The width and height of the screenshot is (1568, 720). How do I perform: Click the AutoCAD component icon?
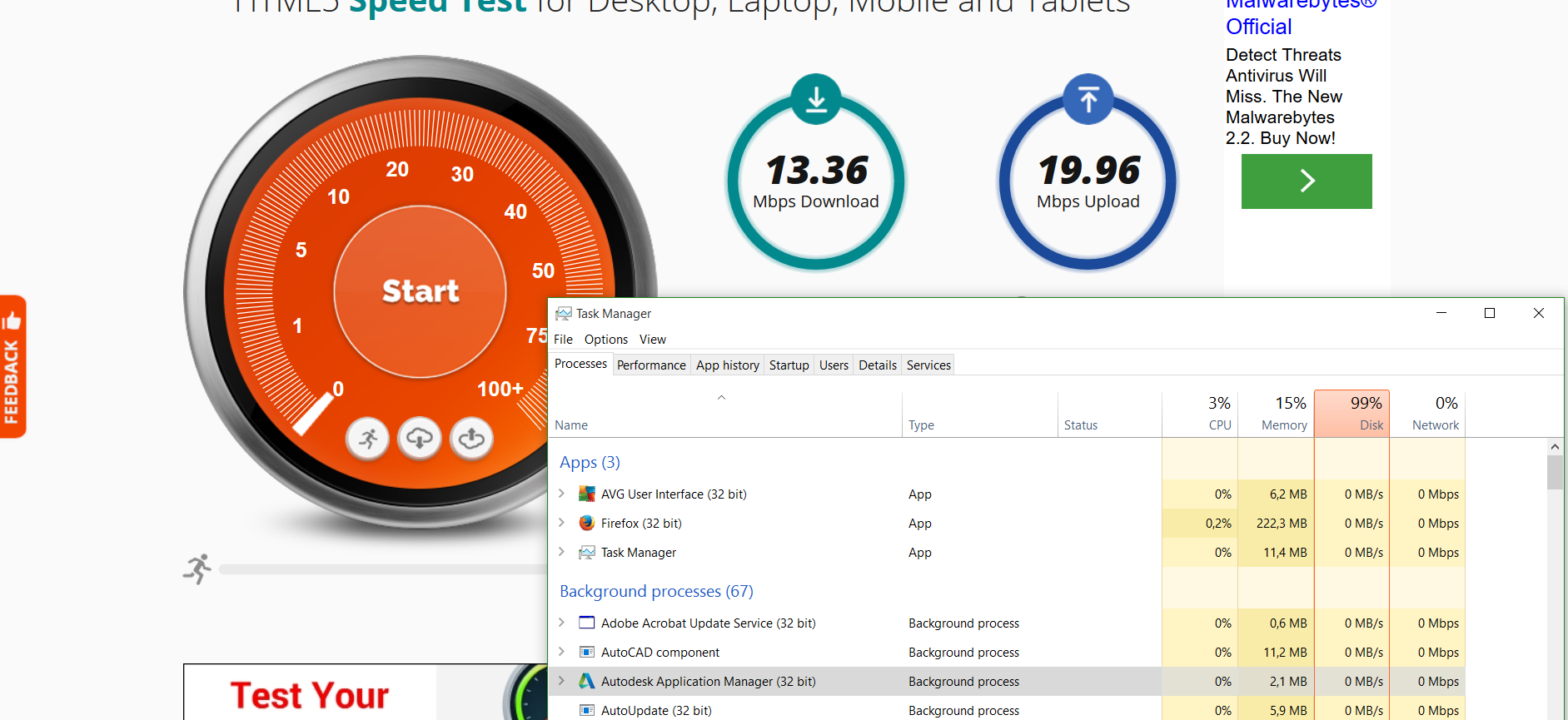[x=587, y=652]
